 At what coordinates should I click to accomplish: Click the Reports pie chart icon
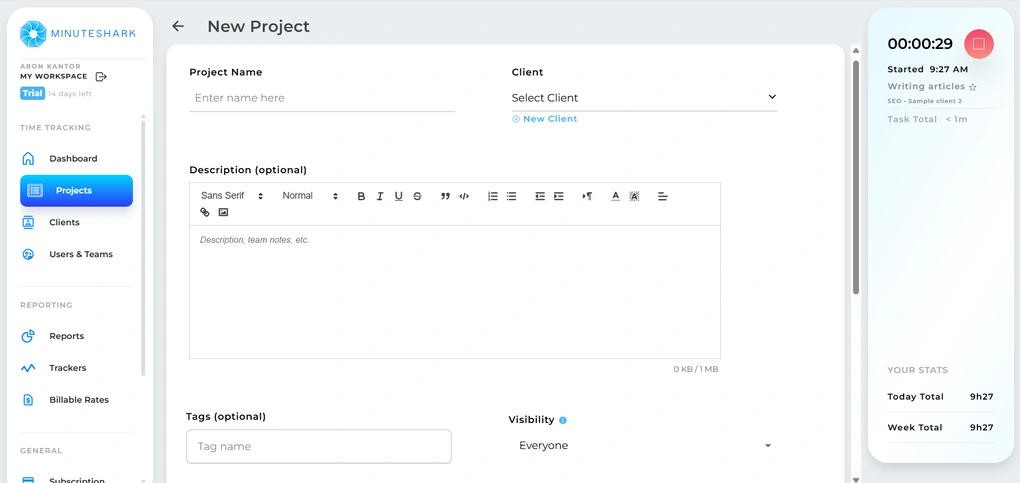tap(28, 336)
